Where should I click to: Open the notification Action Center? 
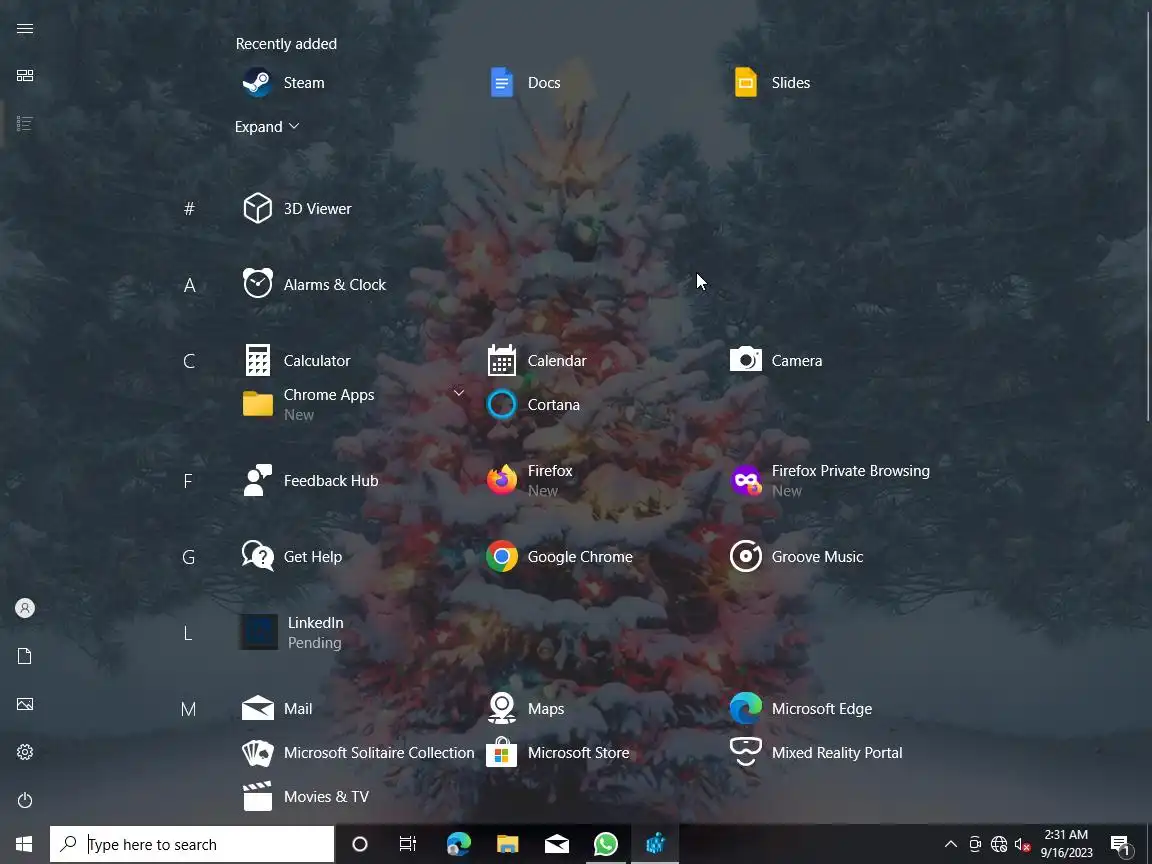1120,844
